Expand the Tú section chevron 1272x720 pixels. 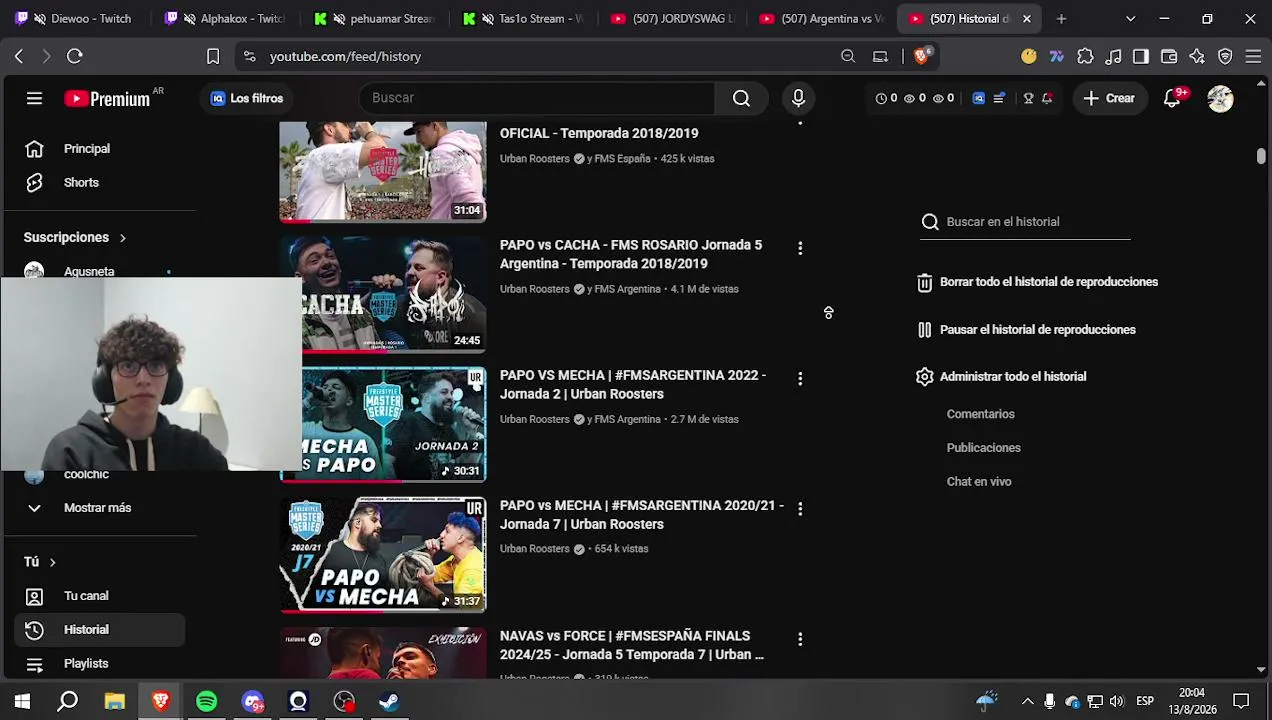(x=52, y=562)
